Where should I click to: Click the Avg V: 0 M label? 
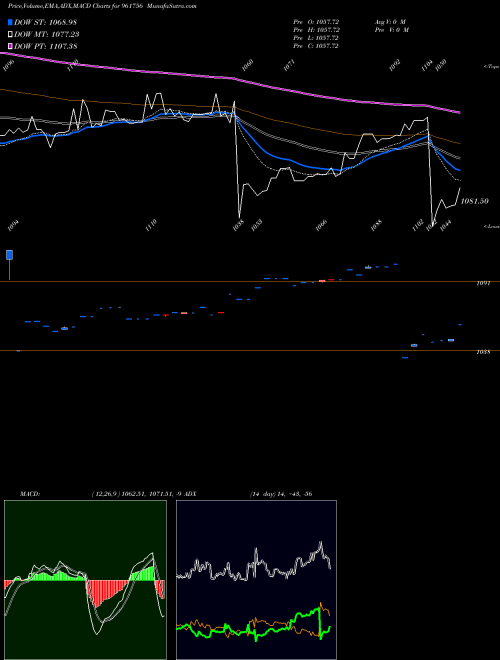[x=390, y=22]
